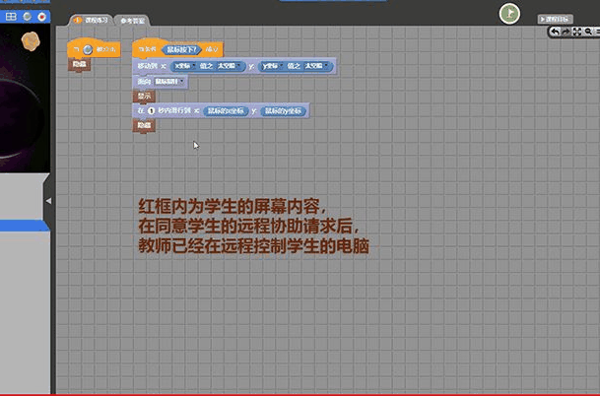Click the fit-to-screen icon in the workspace toolbar
Viewport: 600px width, 396px height.
577,32
